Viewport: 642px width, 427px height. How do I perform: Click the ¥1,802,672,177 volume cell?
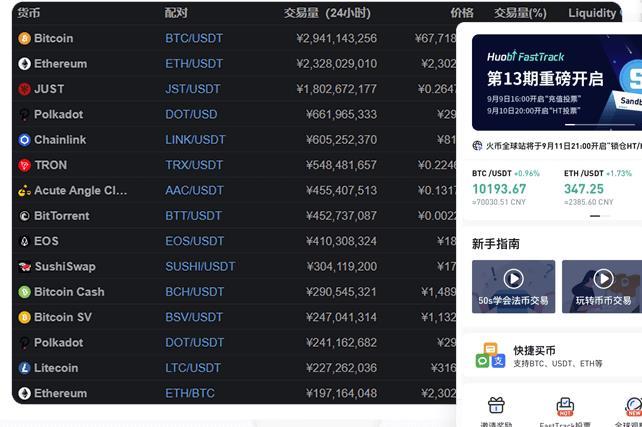pyautogui.click(x=337, y=89)
